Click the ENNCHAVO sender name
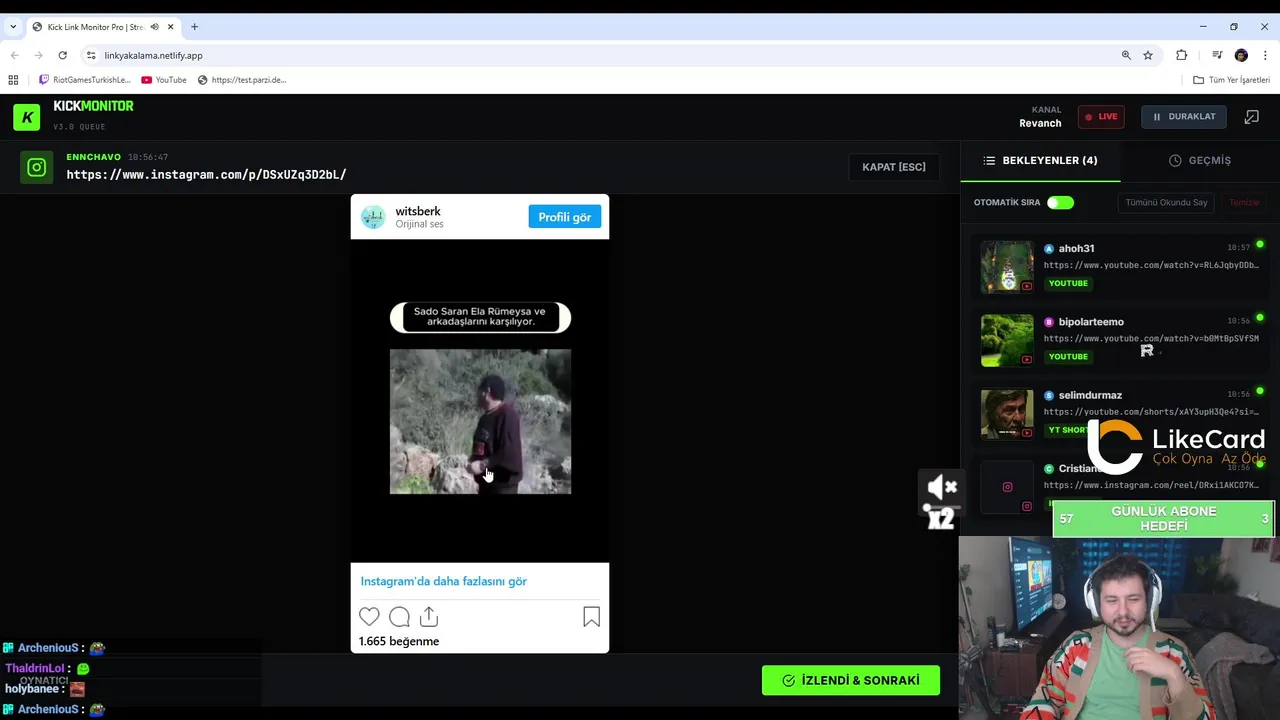 pos(93,157)
